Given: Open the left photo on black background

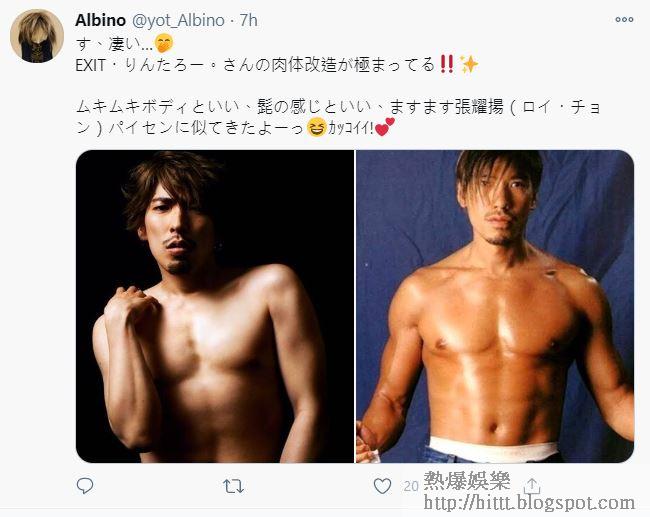Looking at the screenshot, I should (215, 306).
